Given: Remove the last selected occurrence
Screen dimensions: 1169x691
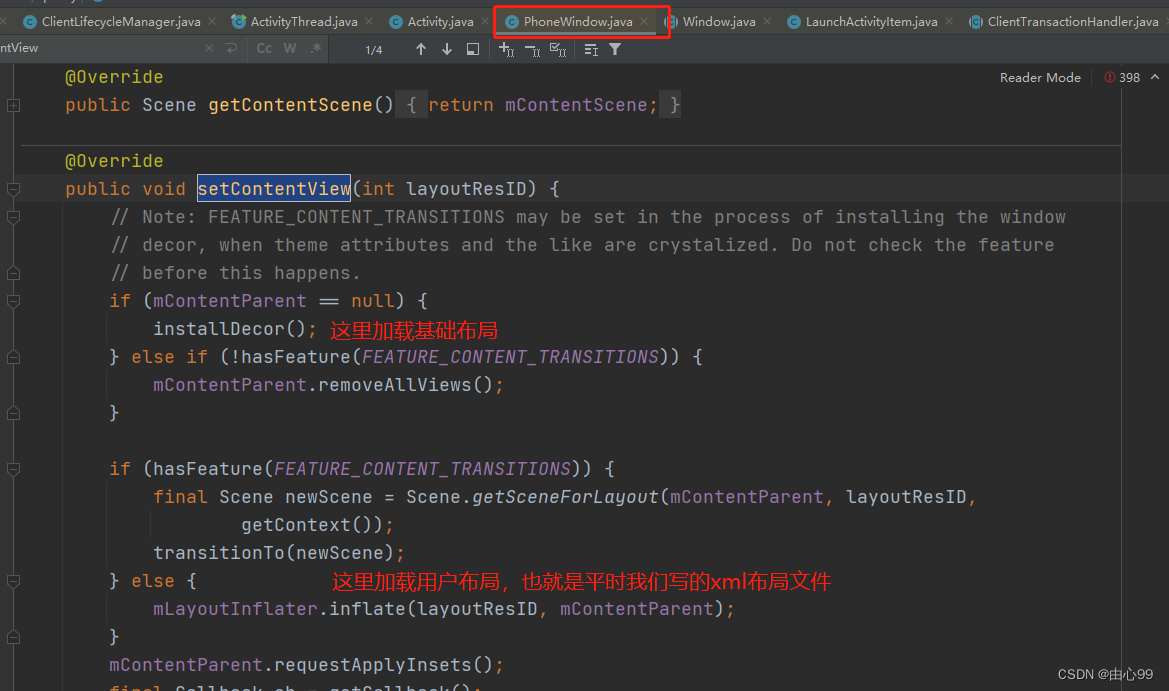Looking at the screenshot, I should [x=532, y=48].
